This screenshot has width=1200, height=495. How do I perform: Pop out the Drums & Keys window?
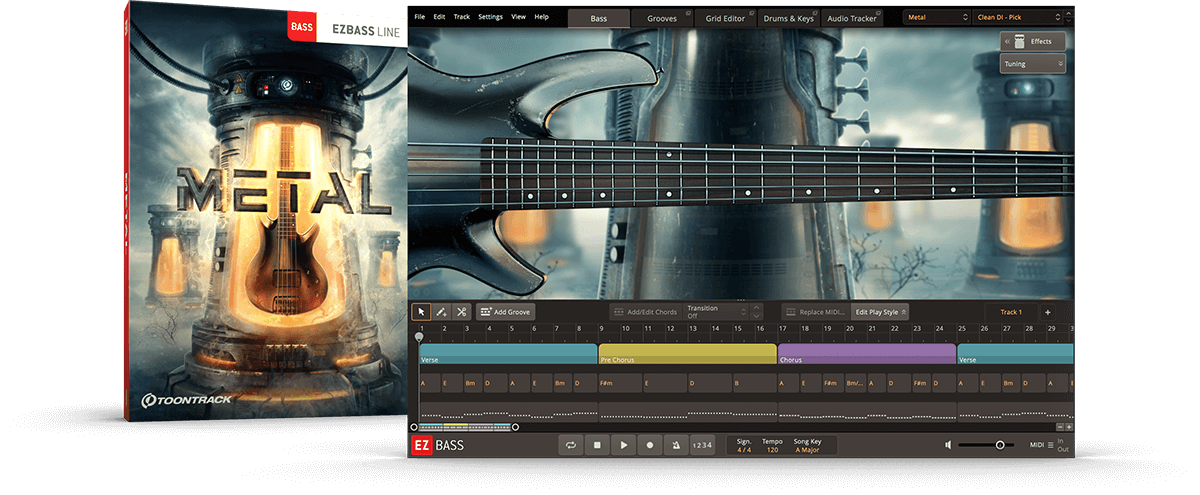pyautogui.click(x=816, y=12)
